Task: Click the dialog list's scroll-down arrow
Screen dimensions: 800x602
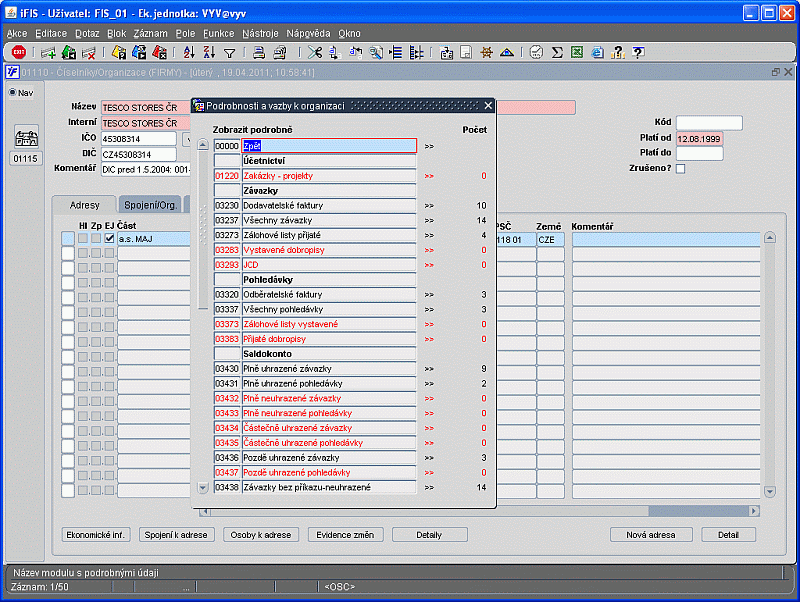Action: pos(204,488)
